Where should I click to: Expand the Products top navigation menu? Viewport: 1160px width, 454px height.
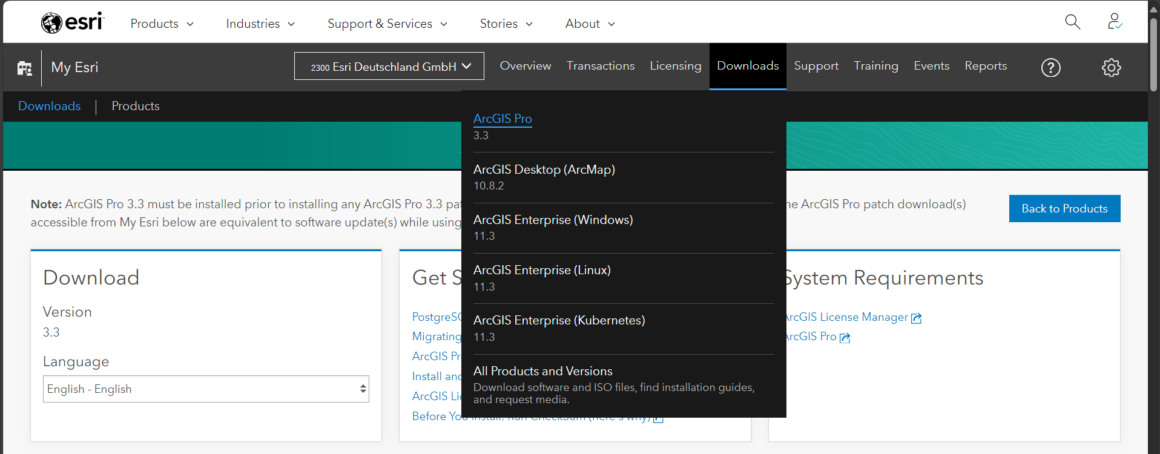tap(162, 24)
